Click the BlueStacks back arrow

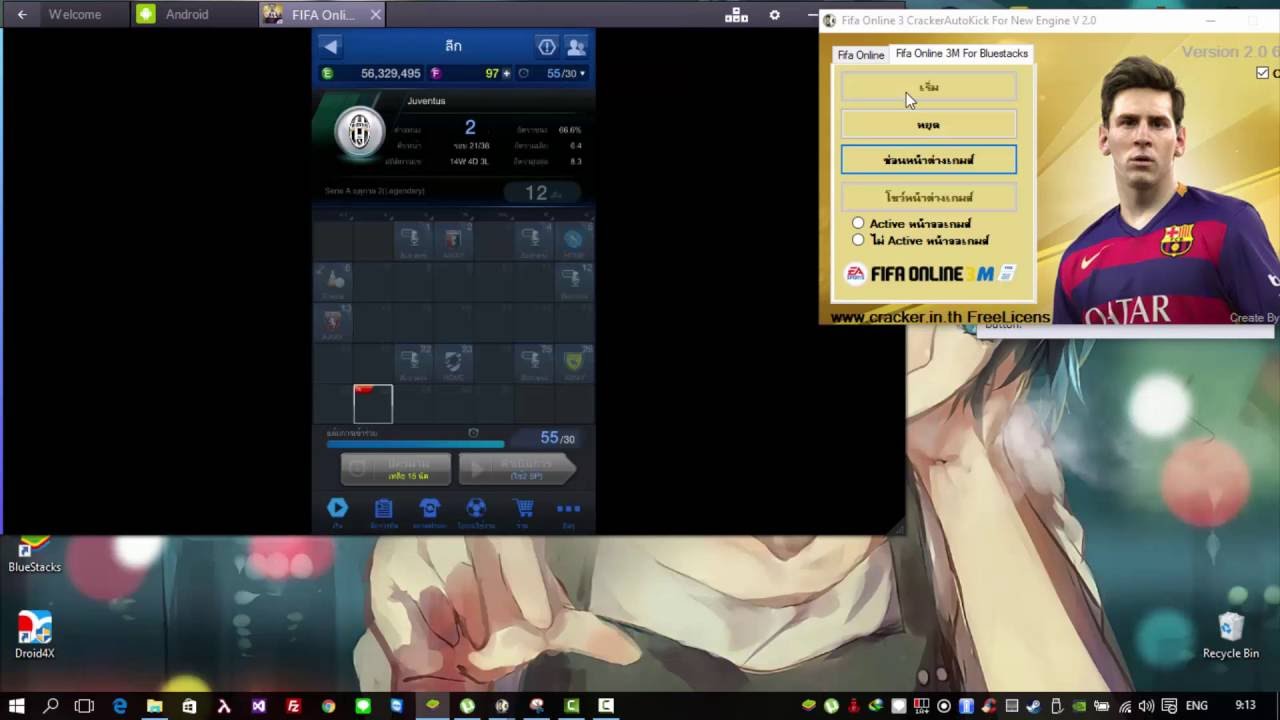point(22,14)
